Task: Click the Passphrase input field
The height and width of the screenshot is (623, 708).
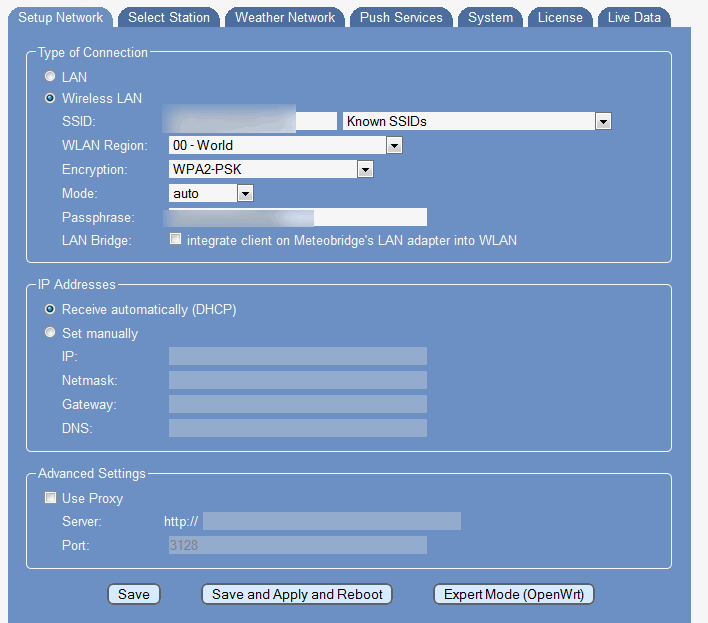Action: 298,217
